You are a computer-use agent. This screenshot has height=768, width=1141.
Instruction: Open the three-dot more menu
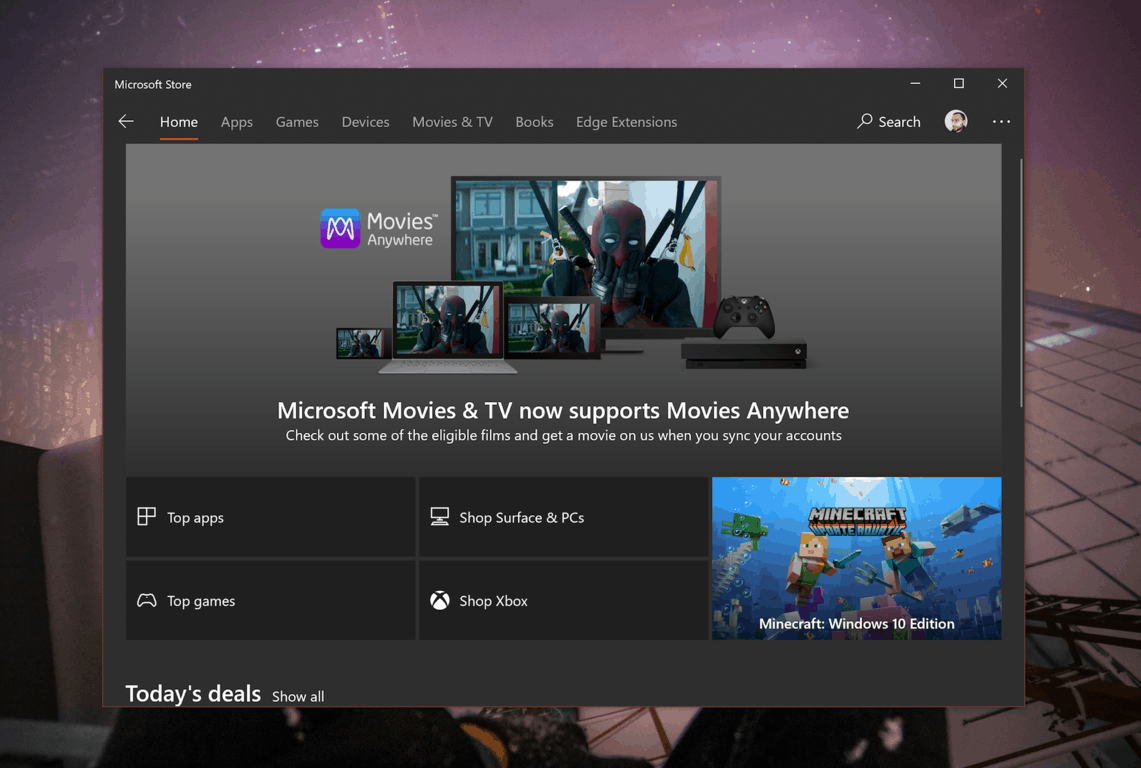1001,122
